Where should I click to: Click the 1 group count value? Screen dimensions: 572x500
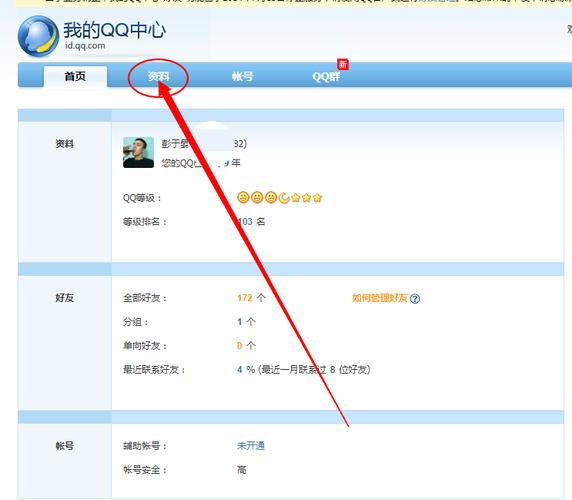point(240,322)
